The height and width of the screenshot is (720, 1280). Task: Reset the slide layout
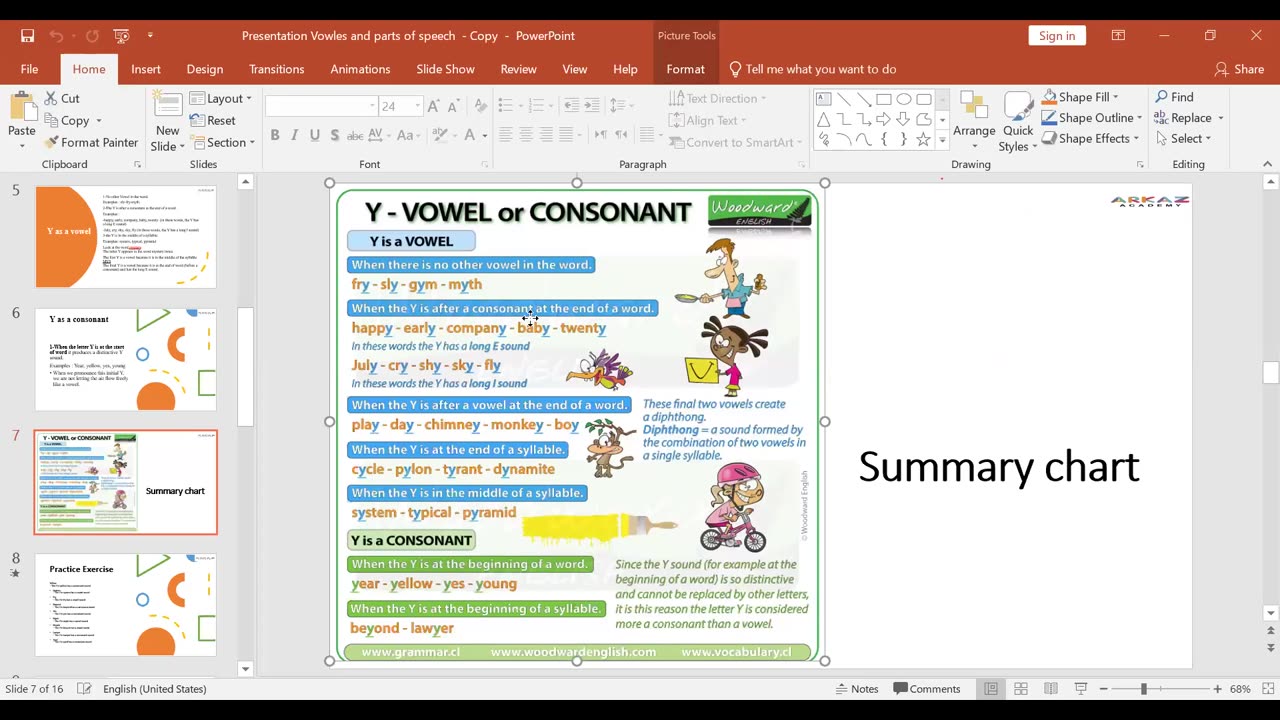[212, 120]
